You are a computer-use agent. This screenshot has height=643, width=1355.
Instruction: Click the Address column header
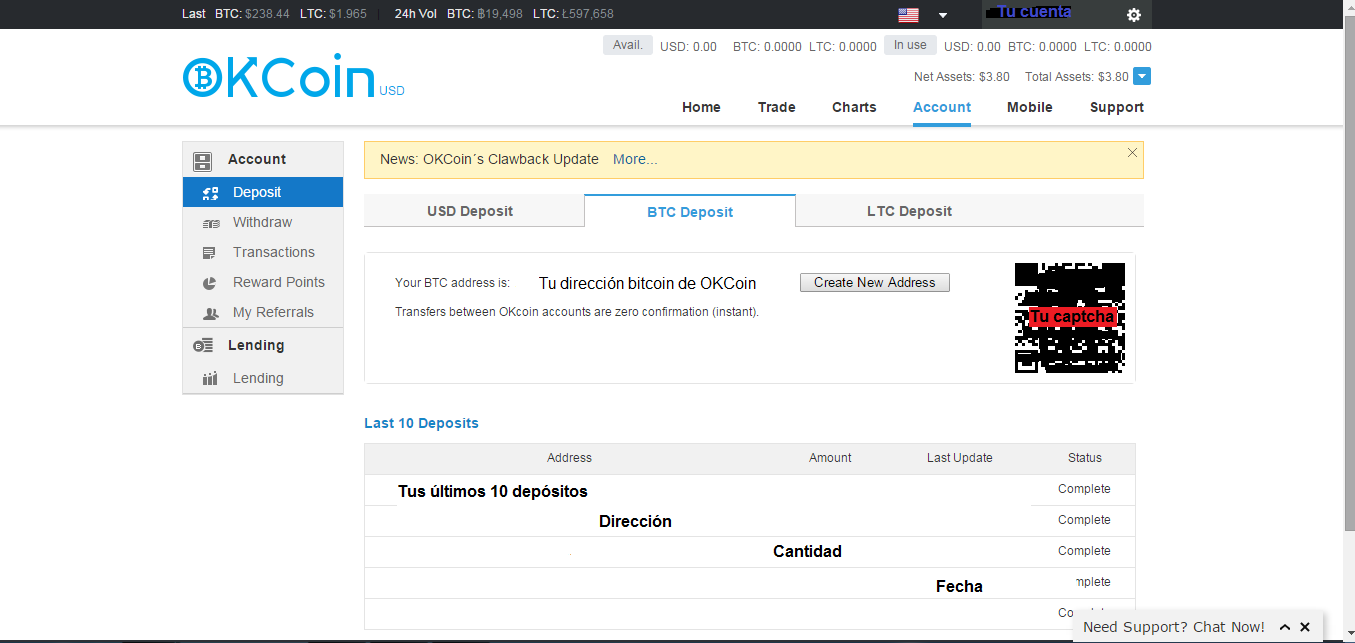tap(569, 458)
